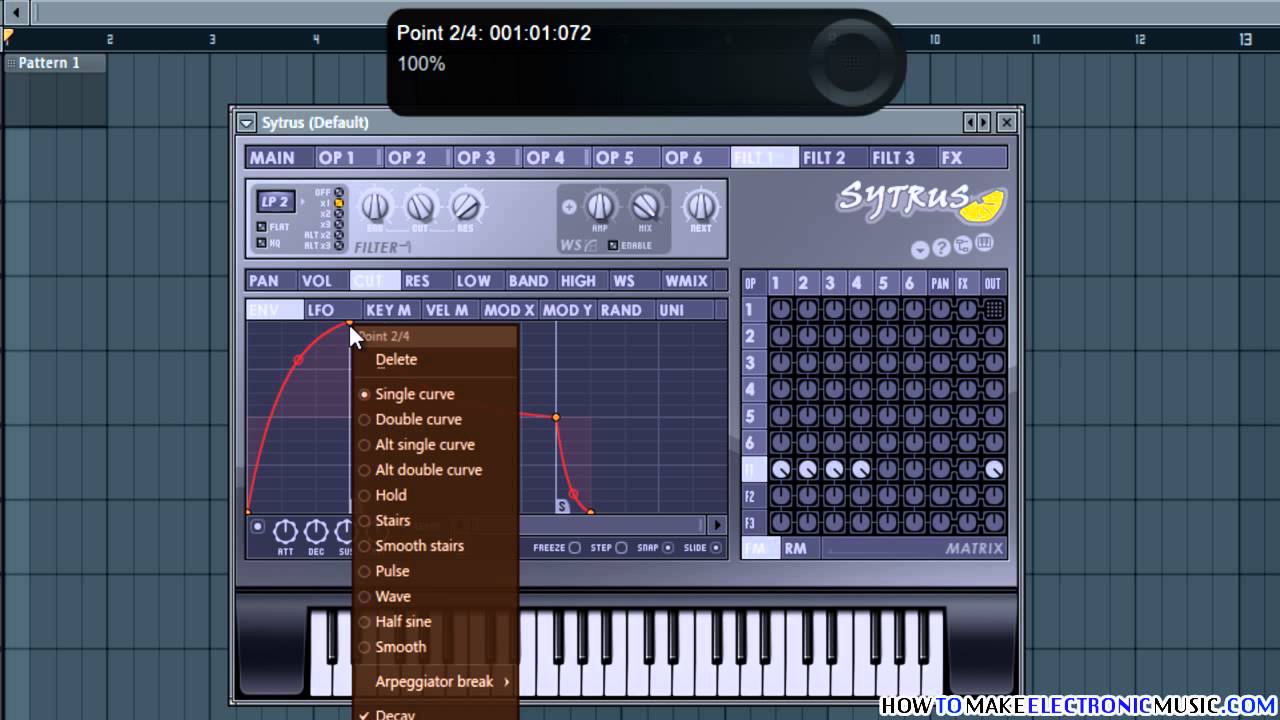The height and width of the screenshot is (720, 1280).
Task: Click the Sytrus keyboard toggle icon near logo
Action: 983,244
